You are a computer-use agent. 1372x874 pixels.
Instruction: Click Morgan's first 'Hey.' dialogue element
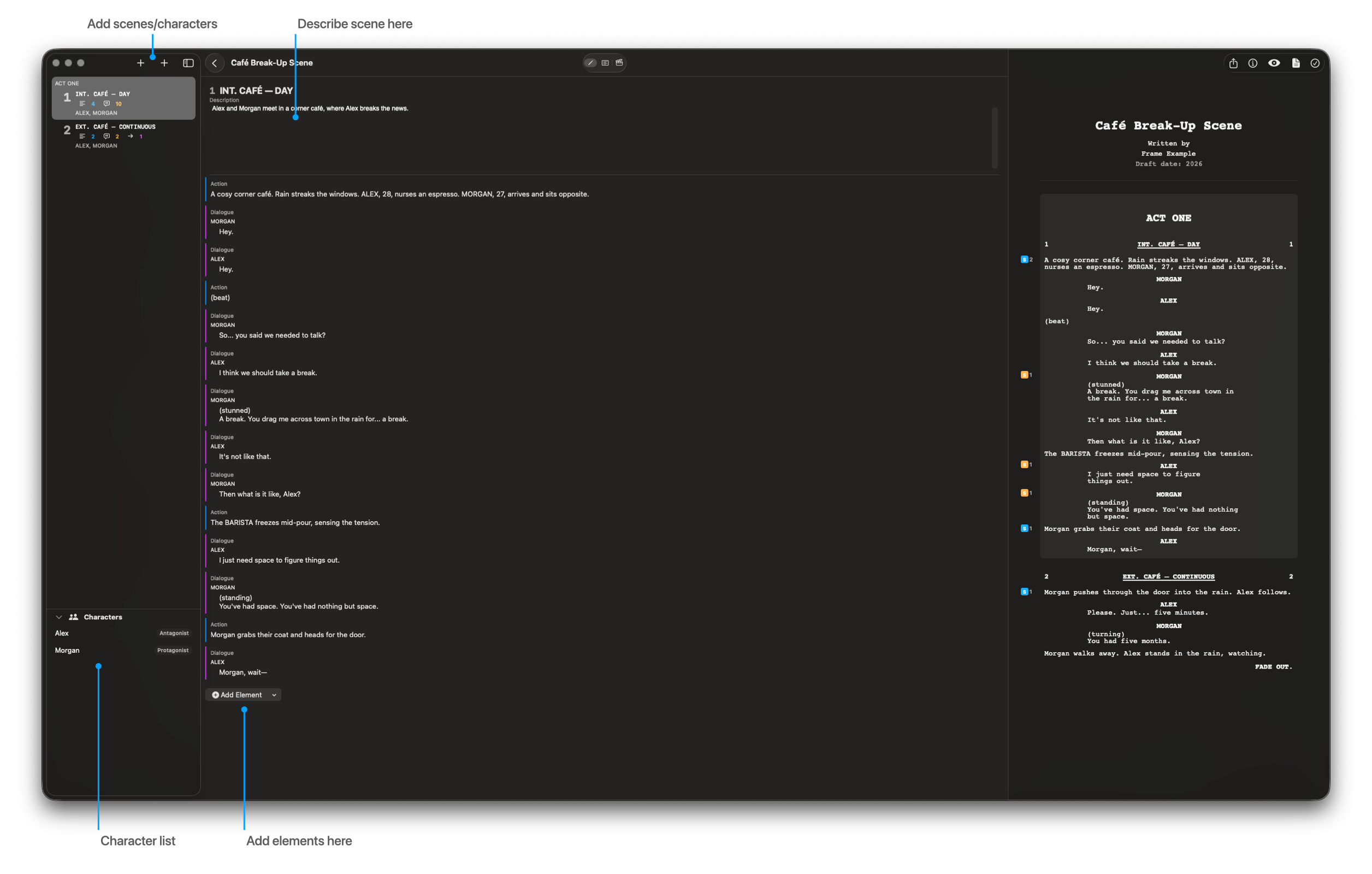pyautogui.click(x=226, y=232)
